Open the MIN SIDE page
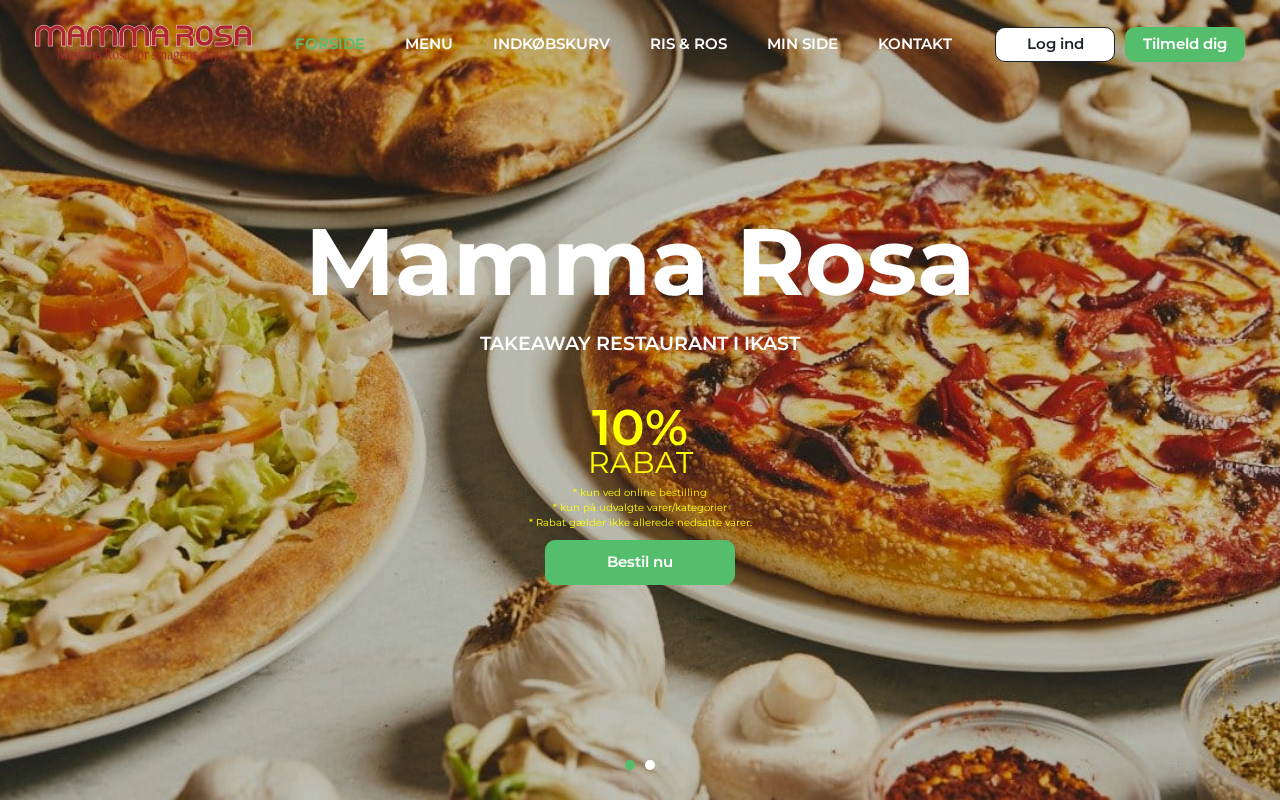 [x=802, y=44]
